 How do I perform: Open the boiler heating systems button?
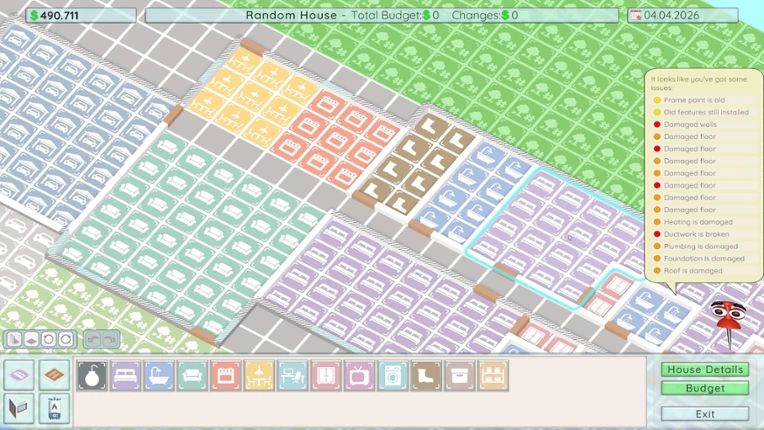(54, 408)
